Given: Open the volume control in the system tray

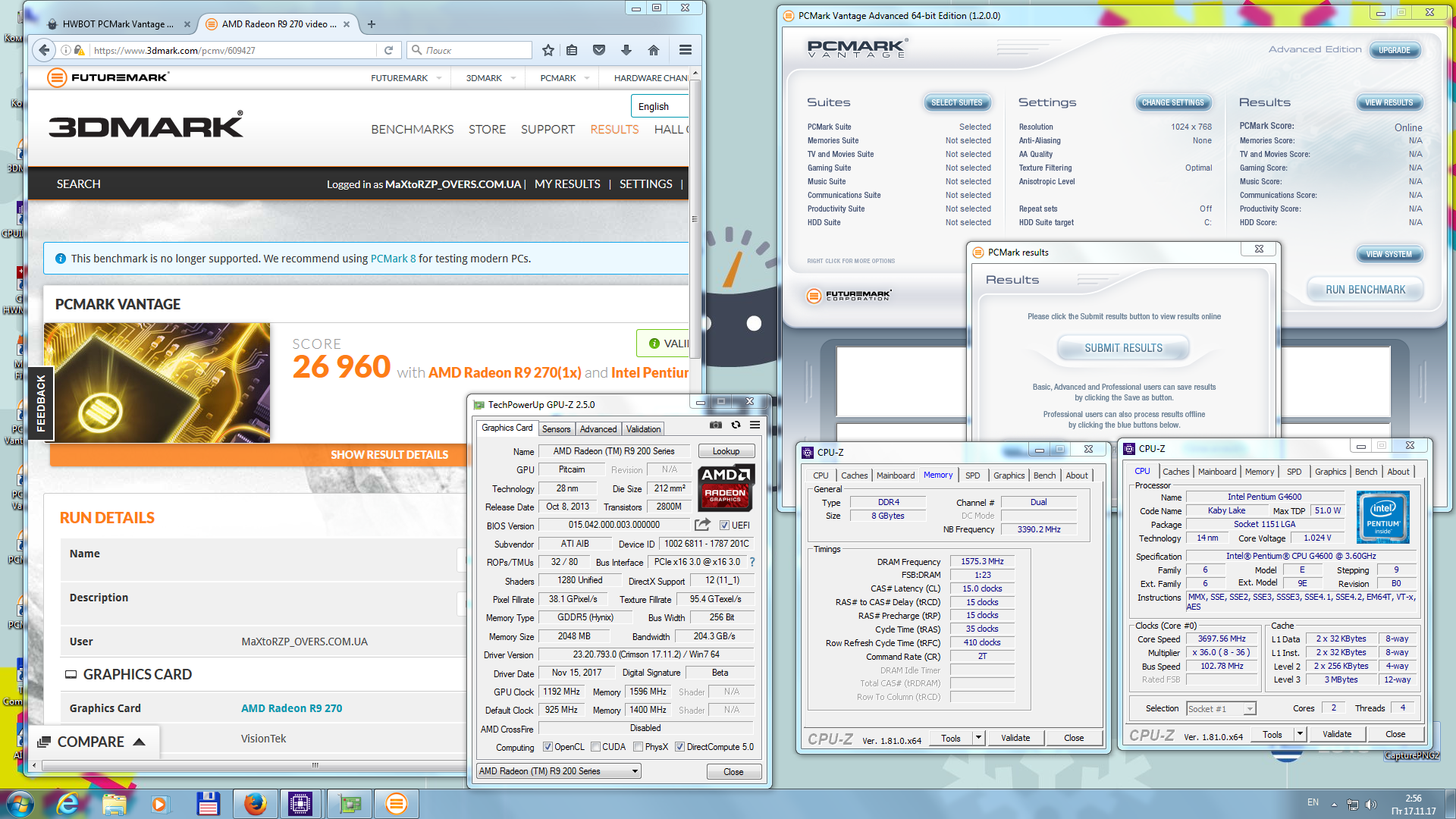Looking at the screenshot, I should coord(1371,804).
